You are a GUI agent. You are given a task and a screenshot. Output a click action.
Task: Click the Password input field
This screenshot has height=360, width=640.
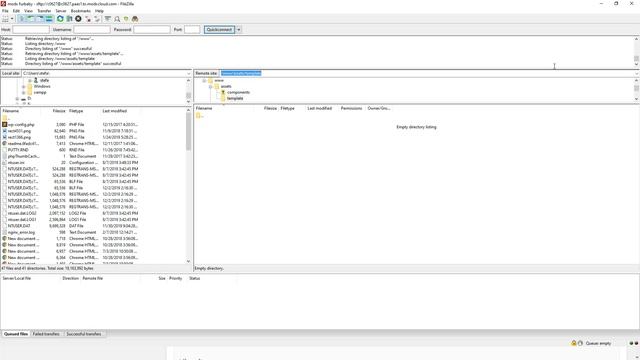click(x=152, y=29)
